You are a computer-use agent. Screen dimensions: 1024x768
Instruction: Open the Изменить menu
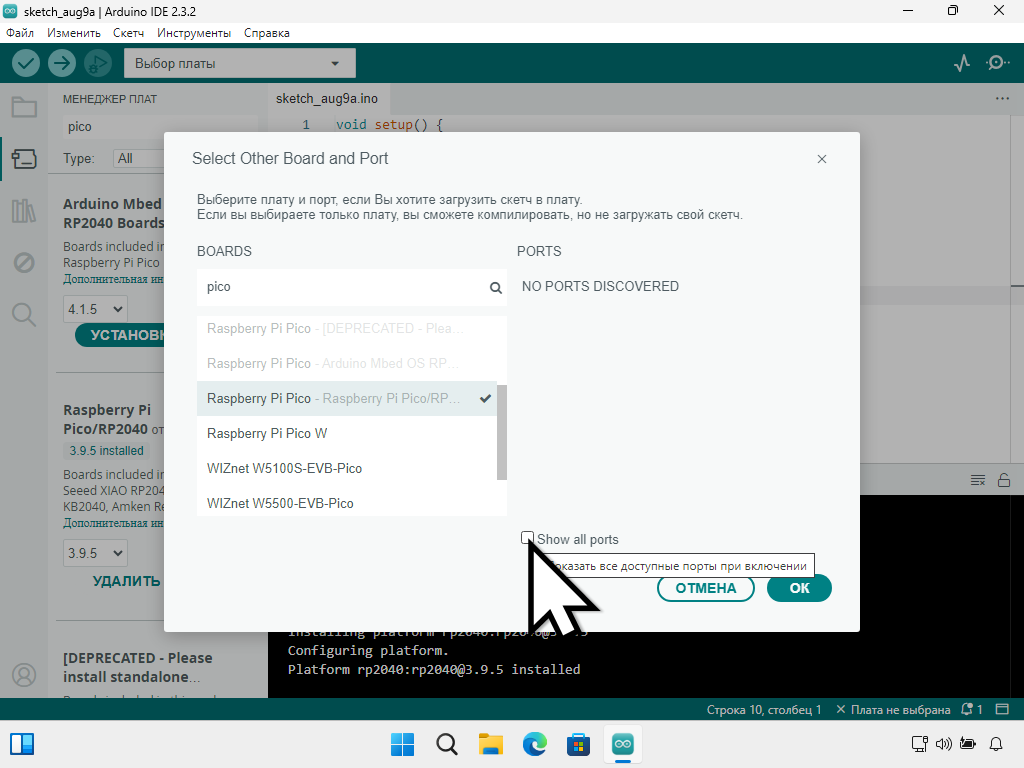click(74, 33)
